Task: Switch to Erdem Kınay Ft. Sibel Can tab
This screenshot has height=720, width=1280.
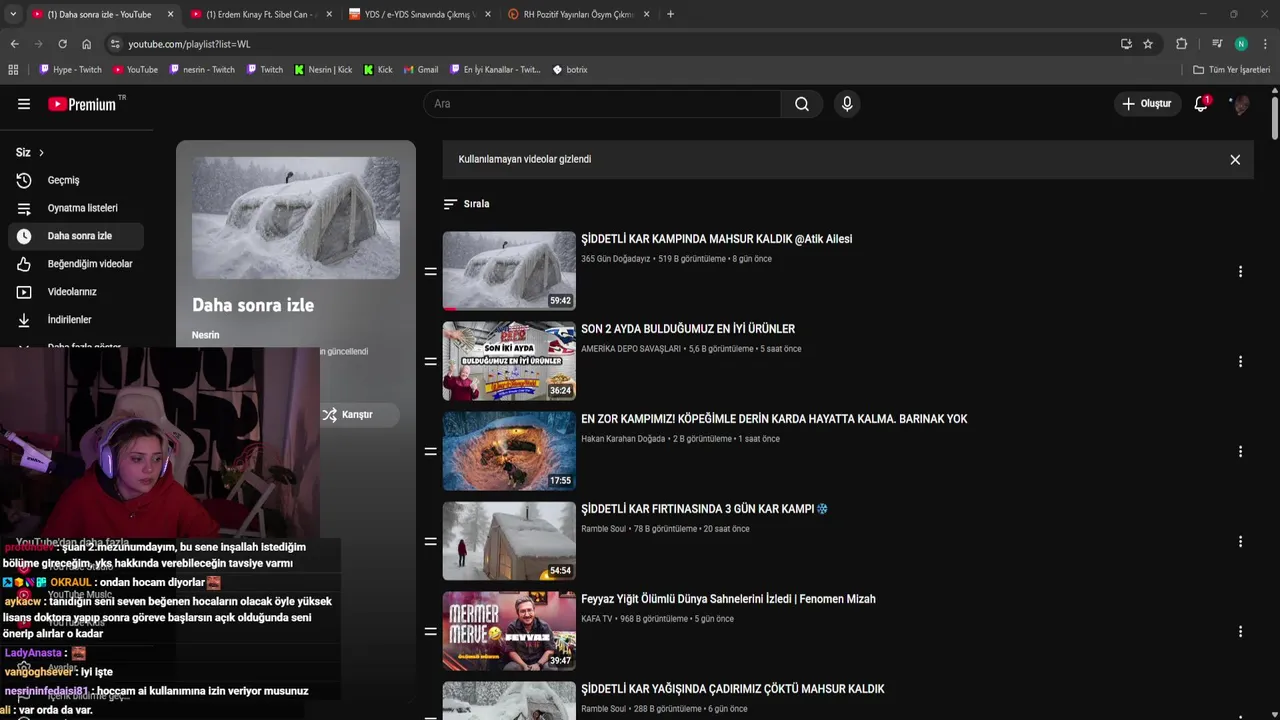Action: point(260,14)
